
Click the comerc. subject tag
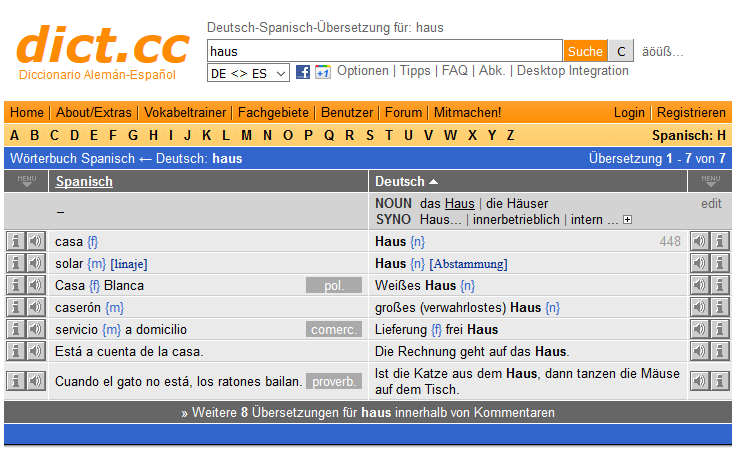point(334,329)
